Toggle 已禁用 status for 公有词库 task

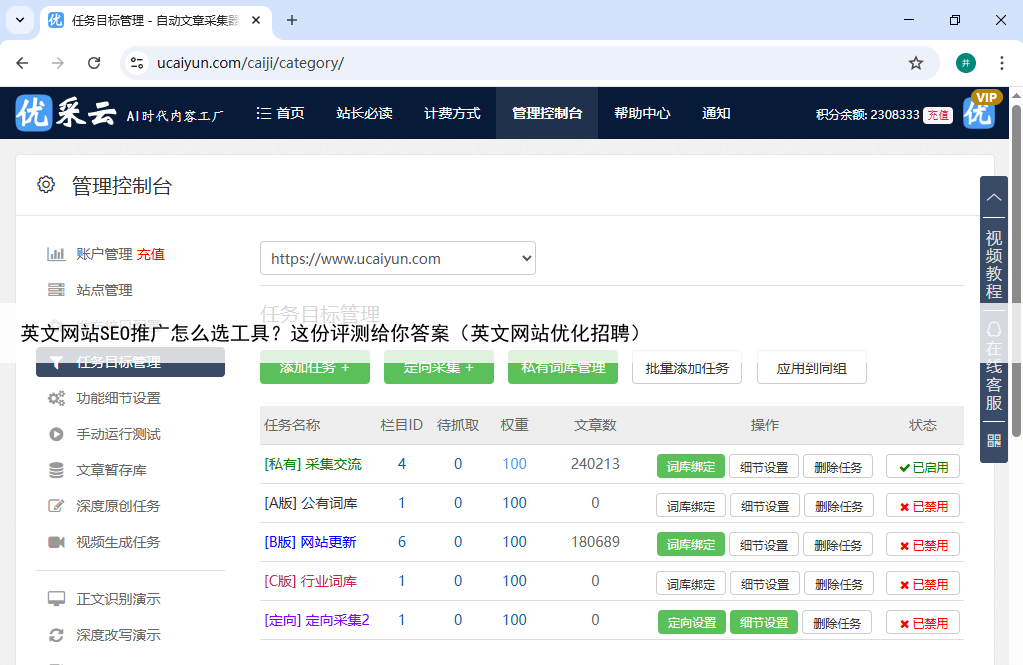[x=922, y=506]
